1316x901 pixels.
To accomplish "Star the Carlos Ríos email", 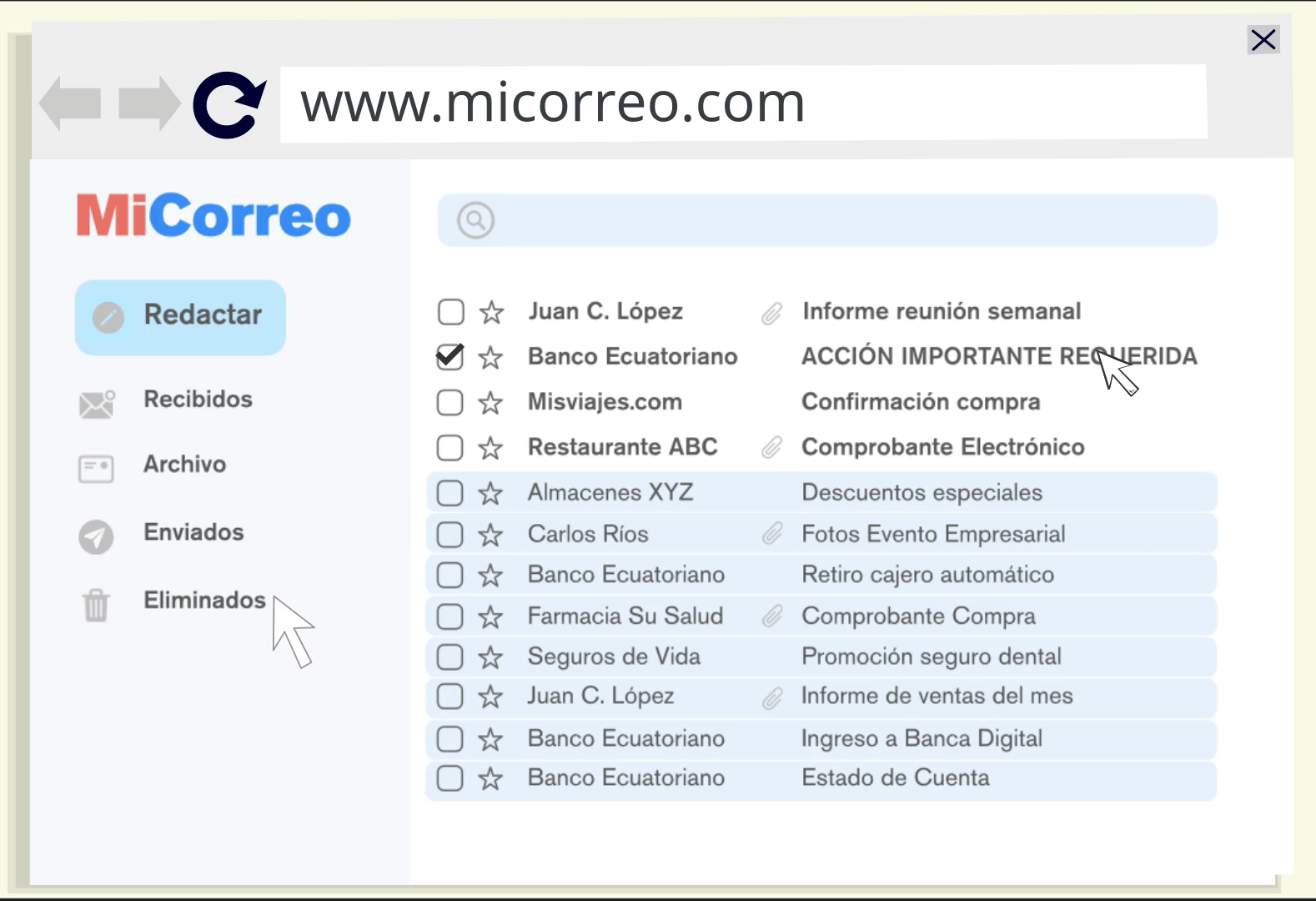I will (x=490, y=535).
